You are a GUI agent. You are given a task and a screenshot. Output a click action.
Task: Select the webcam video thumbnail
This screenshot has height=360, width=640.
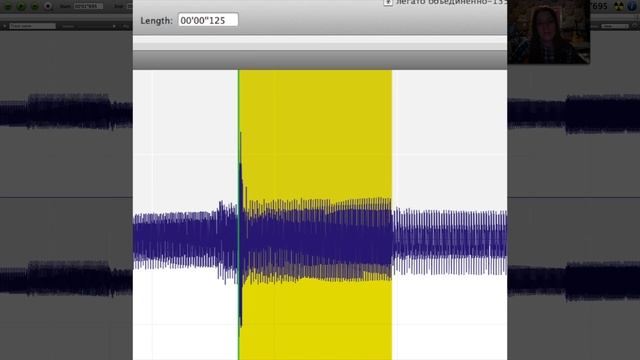point(548,31)
